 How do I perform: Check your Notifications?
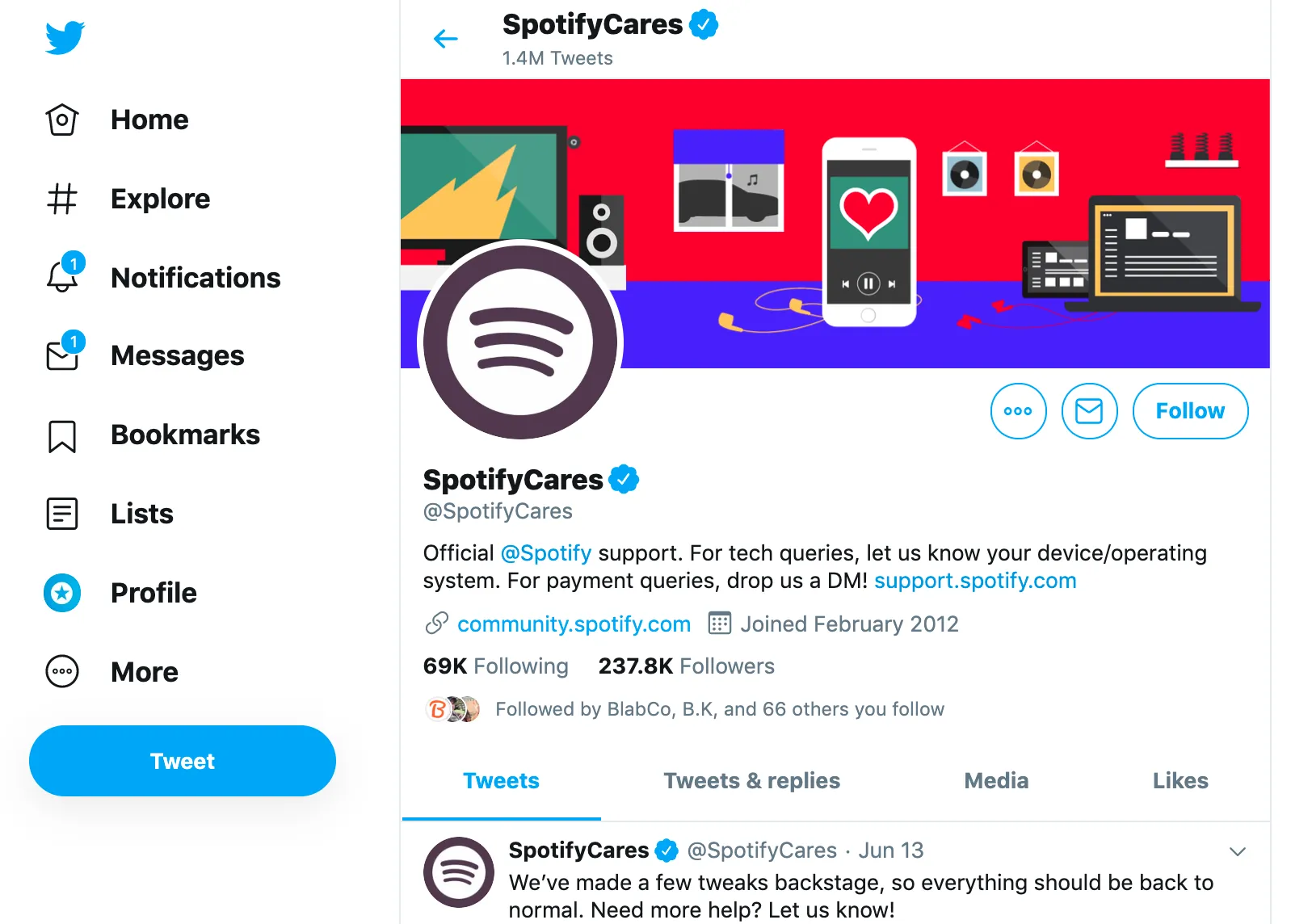[196, 277]
